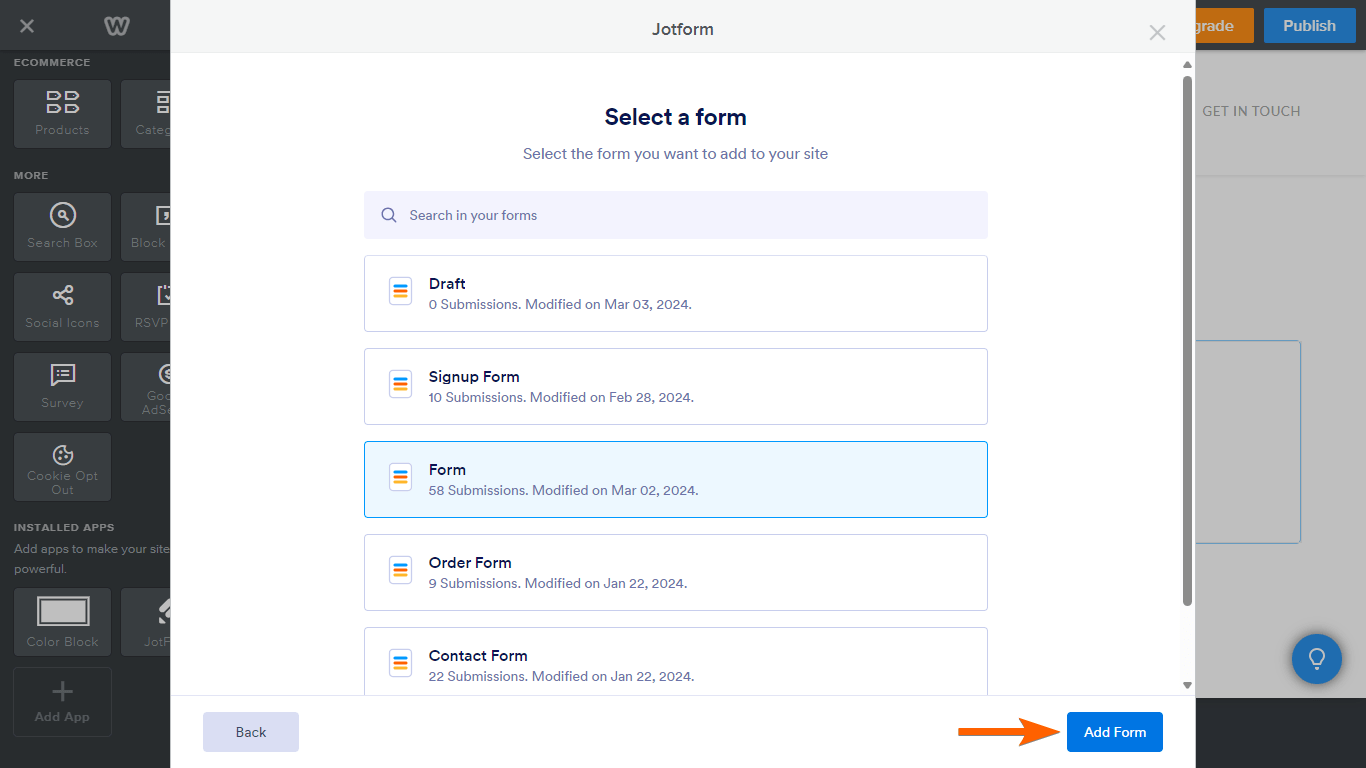Screen dimensions: 1366x768
Task: Click the Add Form button
Action: tap(1114, 732)
